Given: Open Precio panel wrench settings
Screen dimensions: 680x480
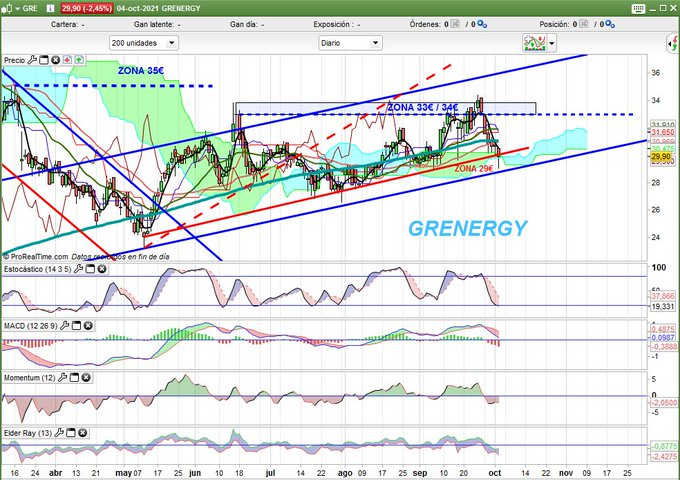Looking at the screenshot, I should [x=32, y=60].
